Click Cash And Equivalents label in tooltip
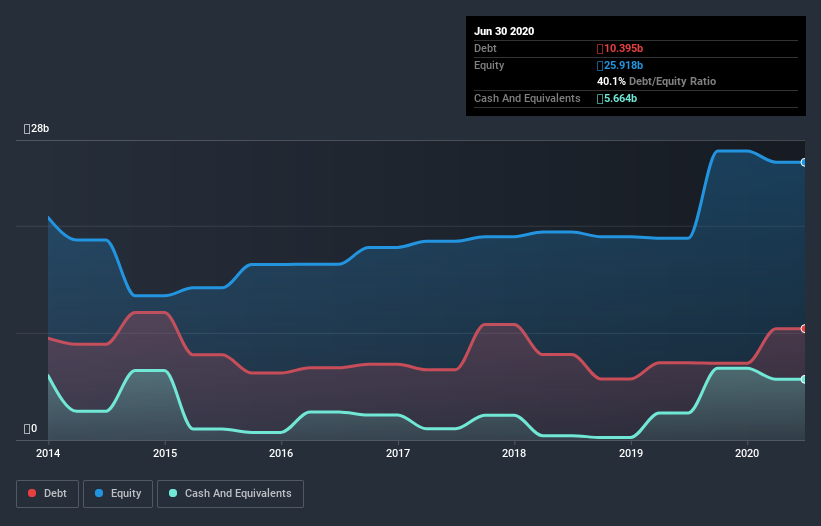The height and width of the screenshot is (526, 821). pos(527,98)
